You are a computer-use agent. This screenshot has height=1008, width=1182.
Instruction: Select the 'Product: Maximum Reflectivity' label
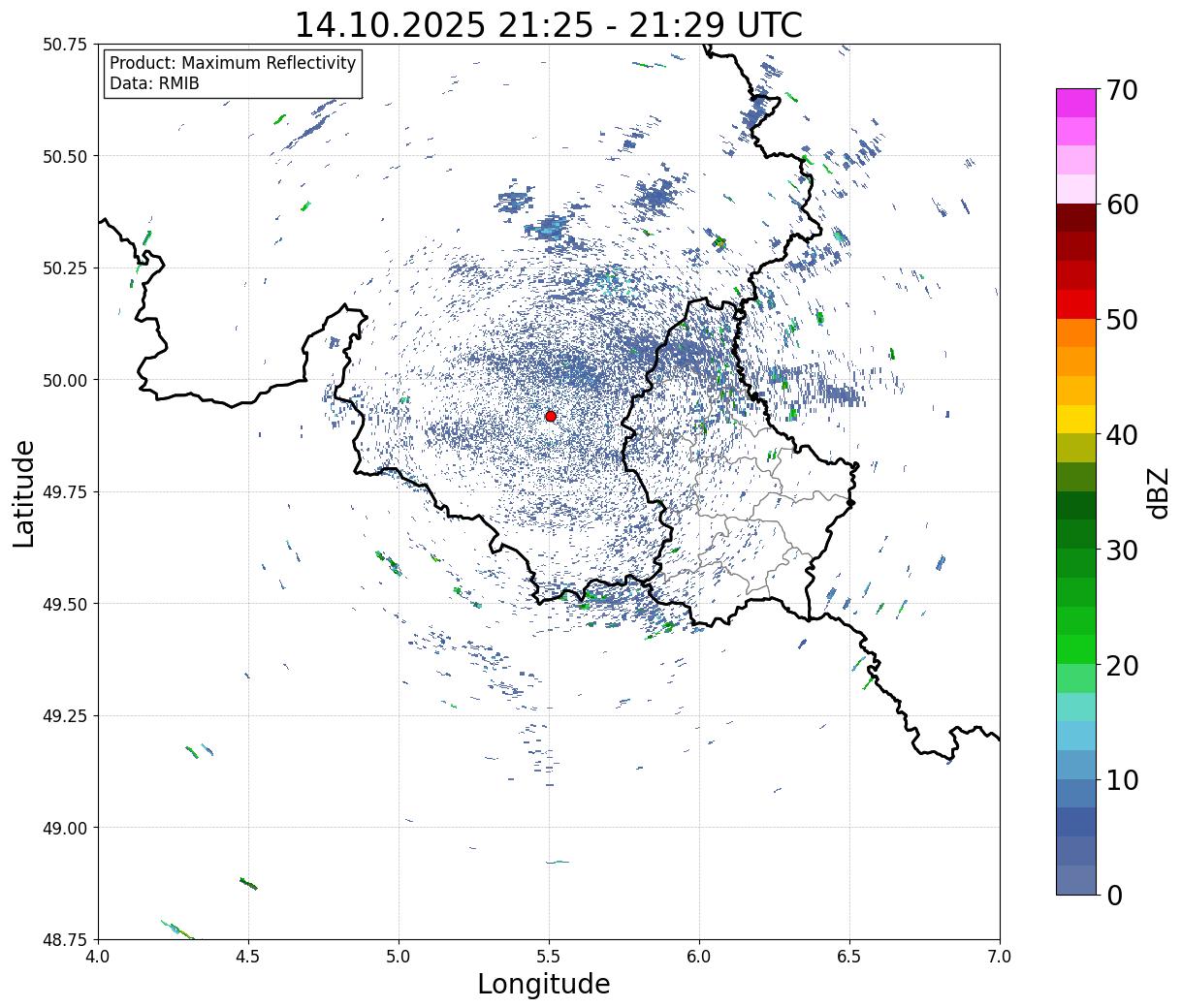pyautogui.click(x=233, y=63)
